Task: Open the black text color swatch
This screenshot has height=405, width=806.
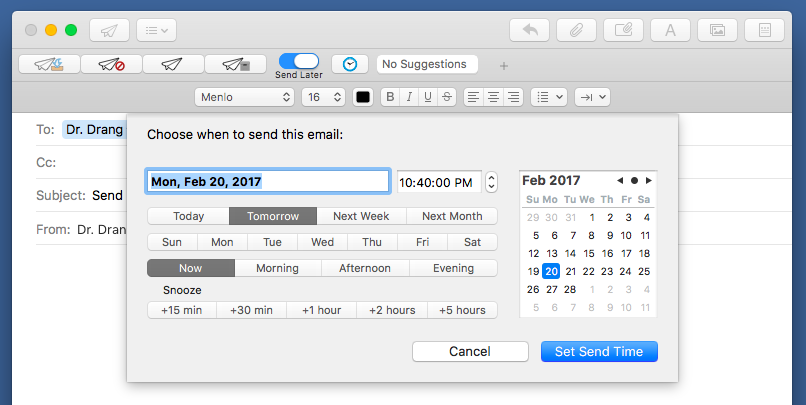Action: (x=362, y=97)
